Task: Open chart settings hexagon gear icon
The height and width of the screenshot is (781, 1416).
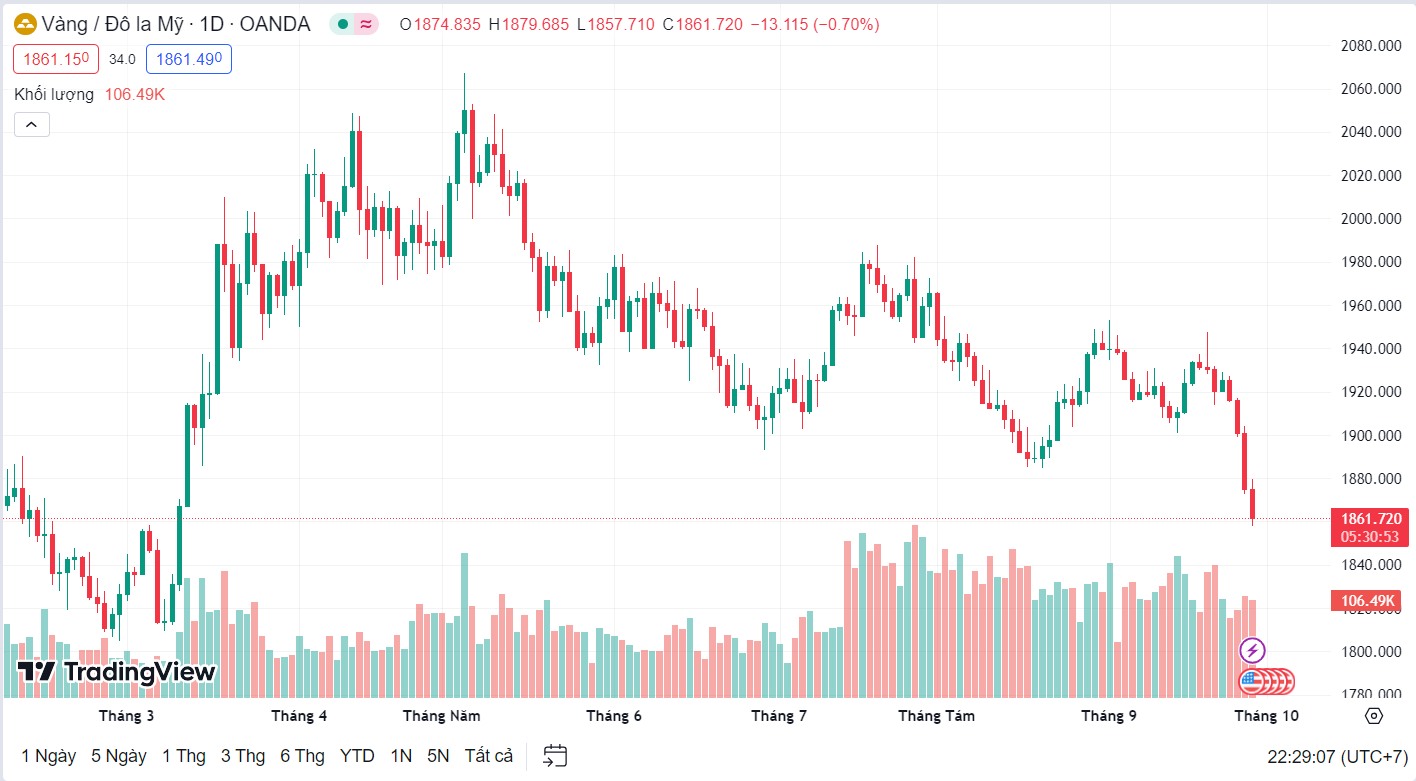Action: [1374, 716]
